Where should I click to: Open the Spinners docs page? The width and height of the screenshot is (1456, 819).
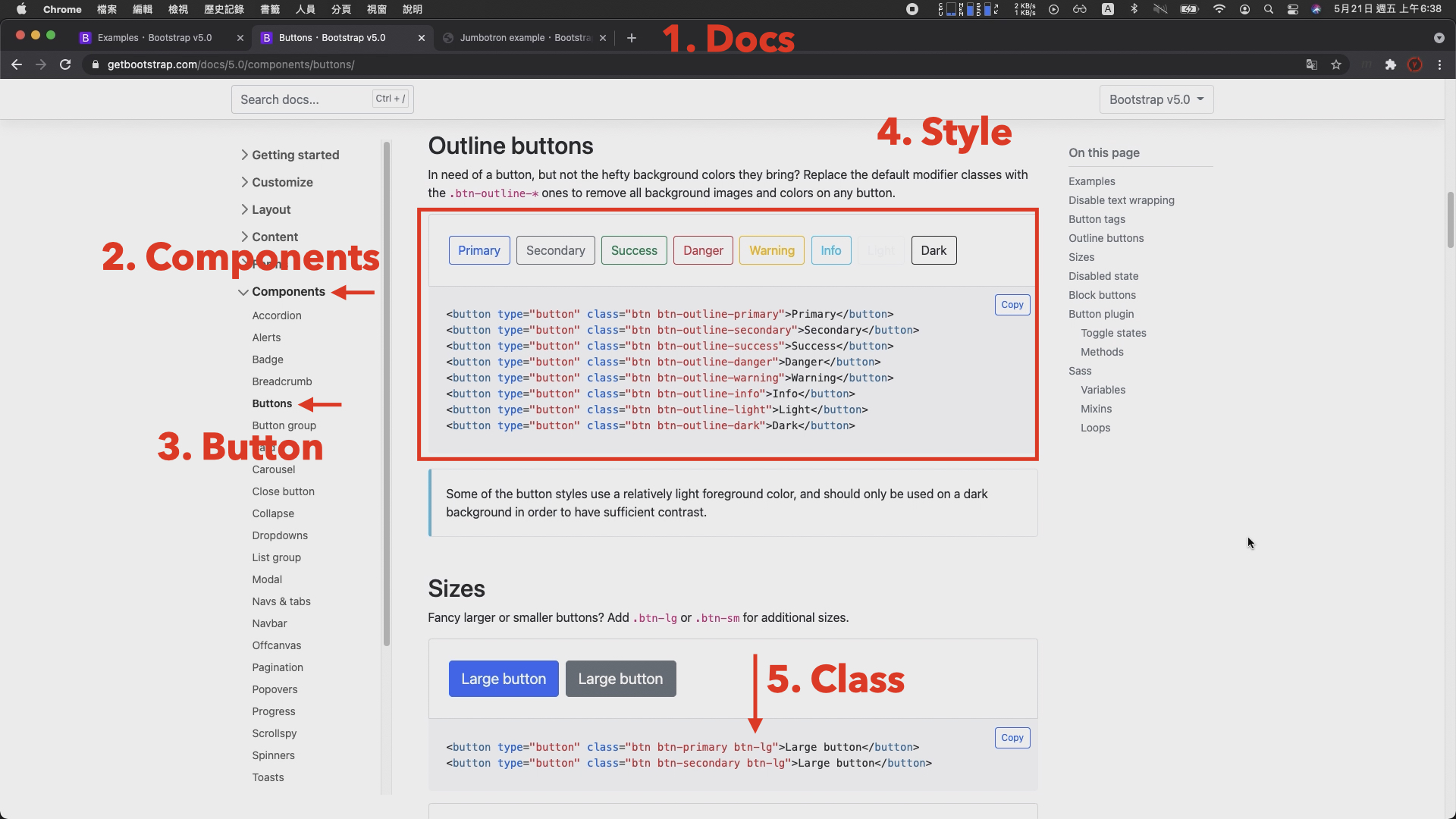273,755
